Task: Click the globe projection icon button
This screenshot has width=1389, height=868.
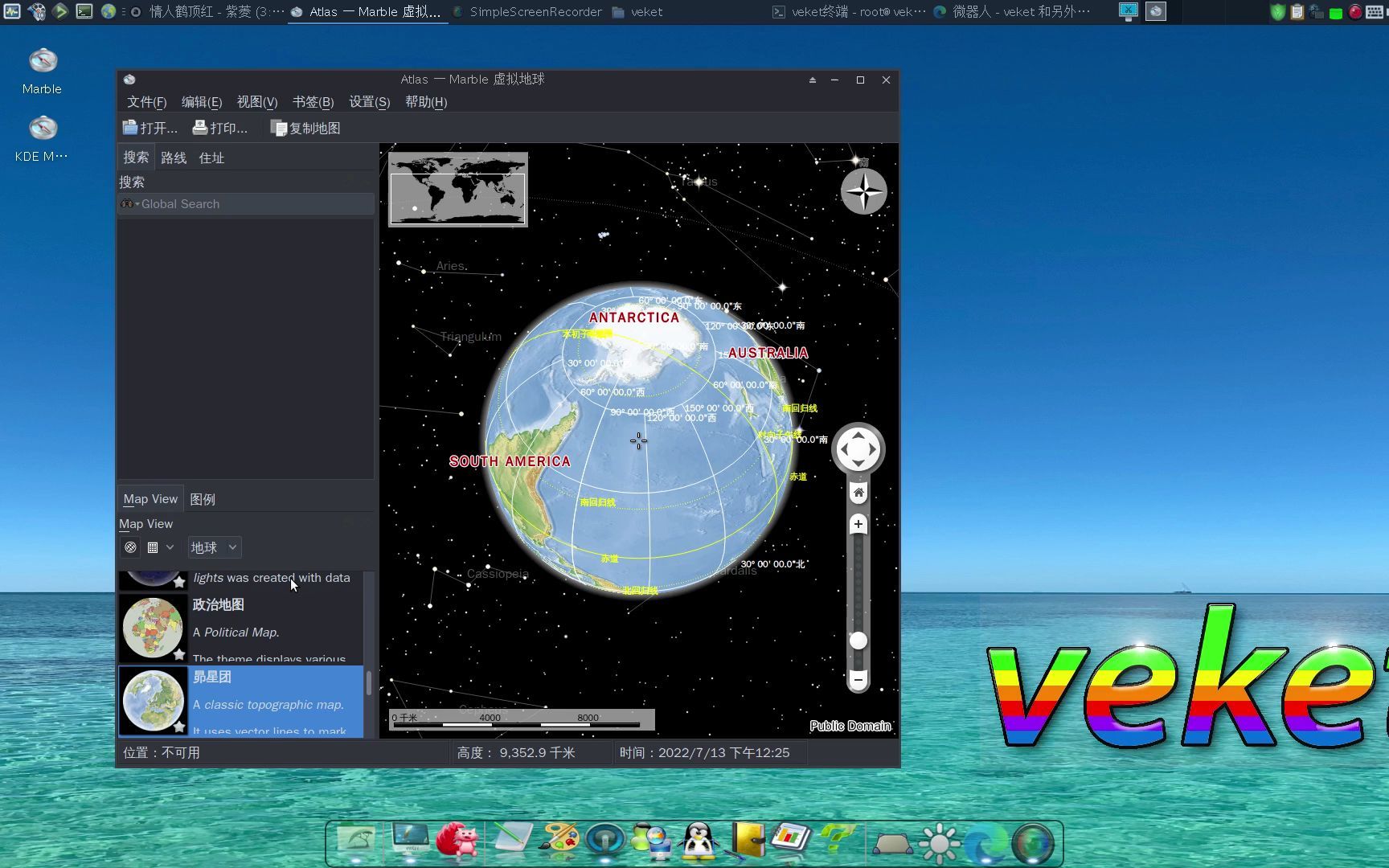Action: coord(130,547)
